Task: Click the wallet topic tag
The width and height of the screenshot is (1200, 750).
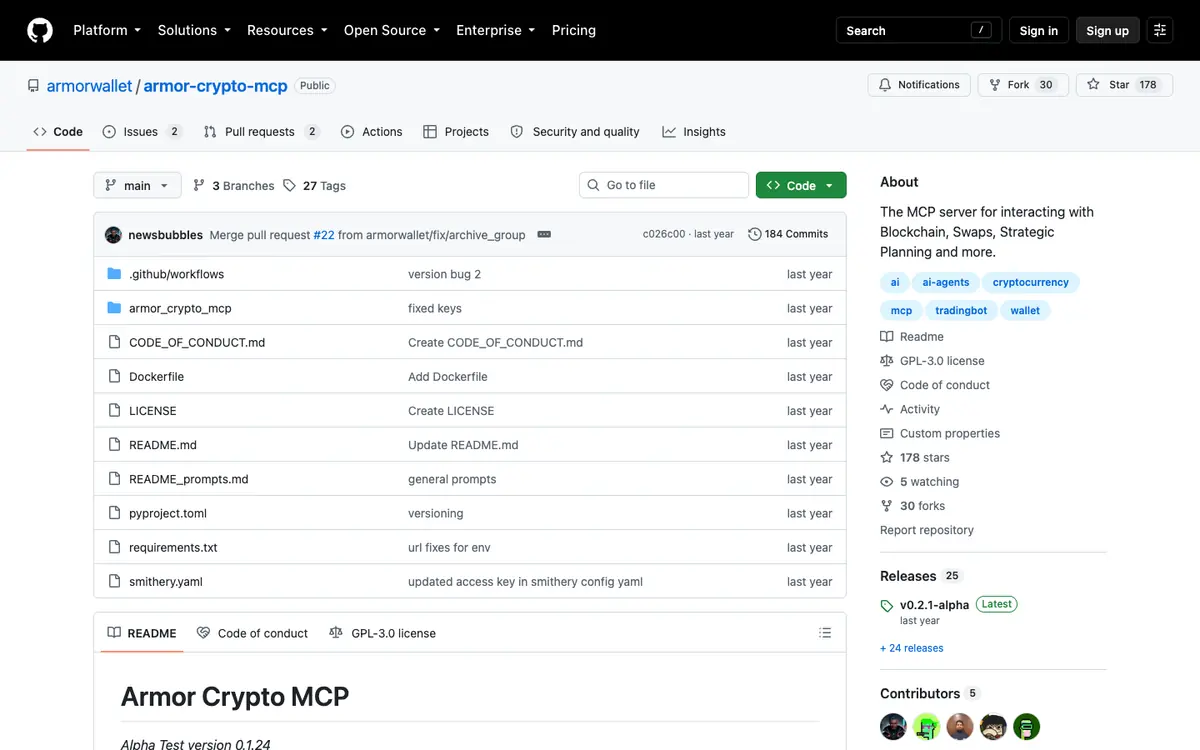Action: click(1025, 310)
